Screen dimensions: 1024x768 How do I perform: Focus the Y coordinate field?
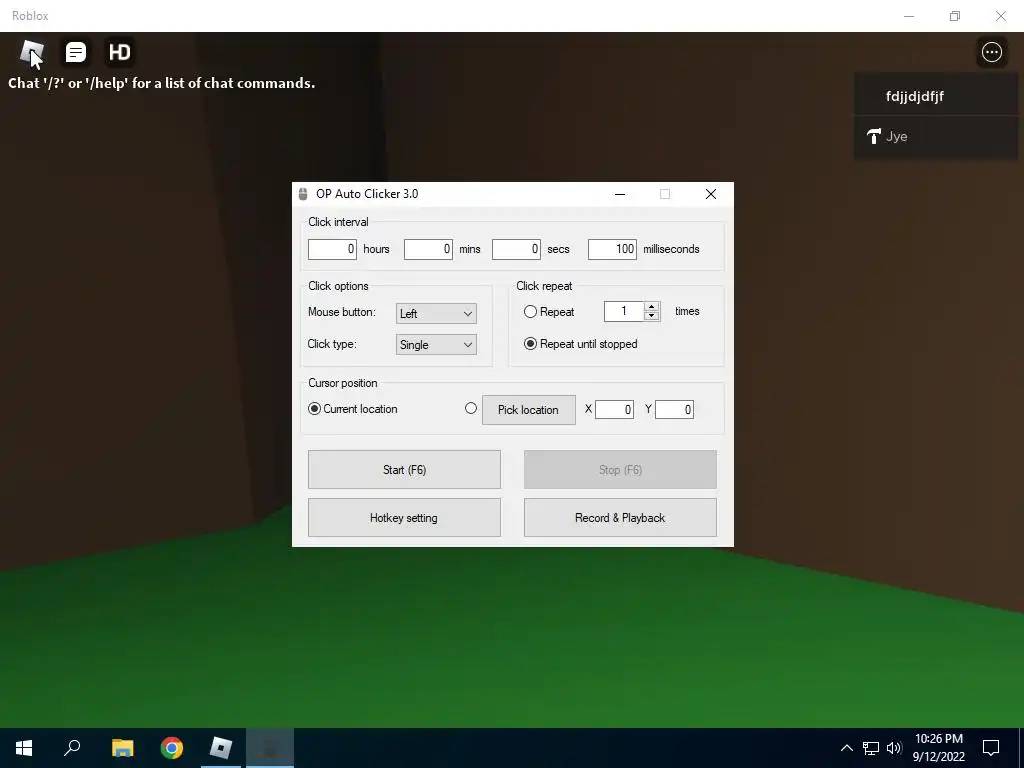point(674,409)
